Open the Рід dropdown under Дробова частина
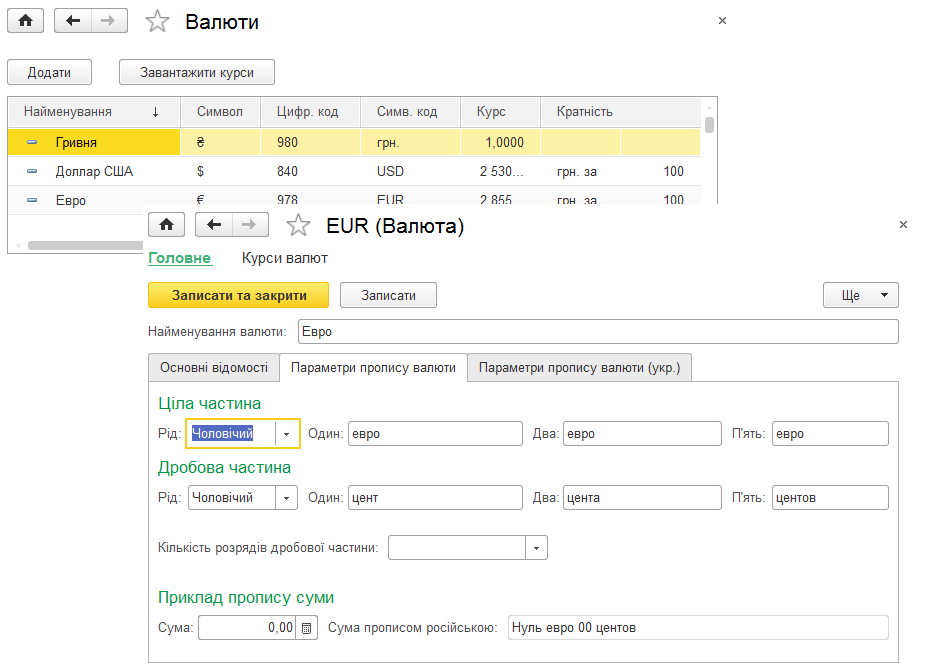This screenshot has width=925, height=670. click(x=287, y=498)
